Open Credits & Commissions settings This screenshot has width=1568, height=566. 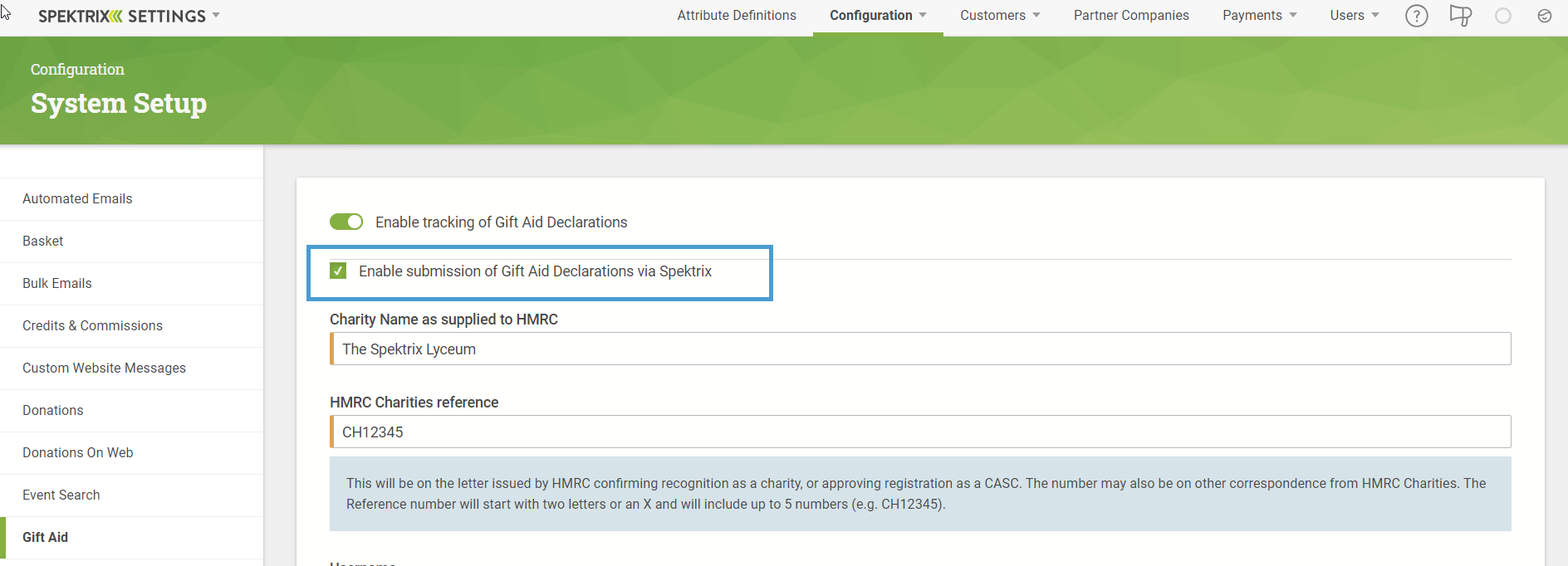pos(132,326)
